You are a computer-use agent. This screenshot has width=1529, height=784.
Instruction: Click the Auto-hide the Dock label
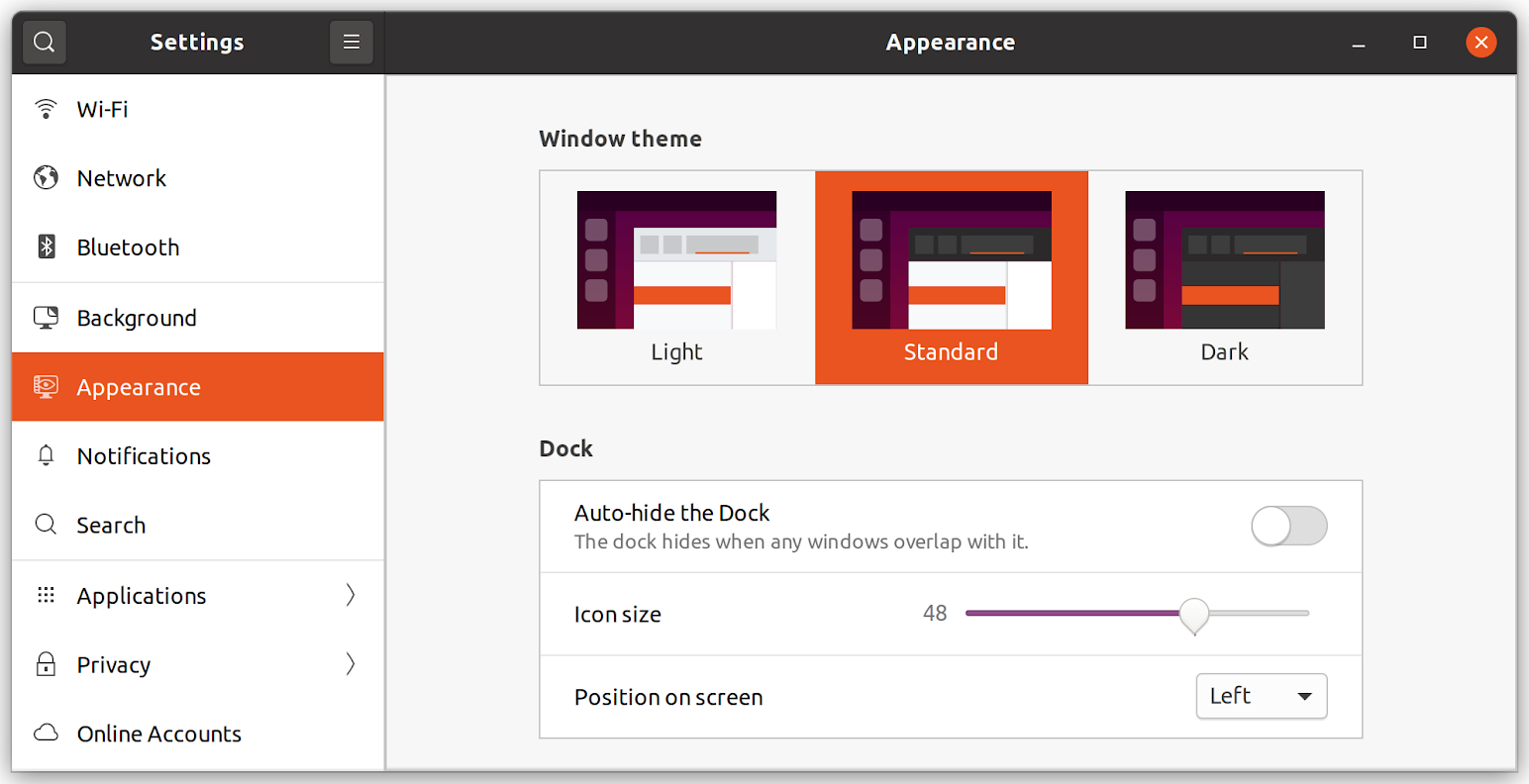(x=672, y=513)
